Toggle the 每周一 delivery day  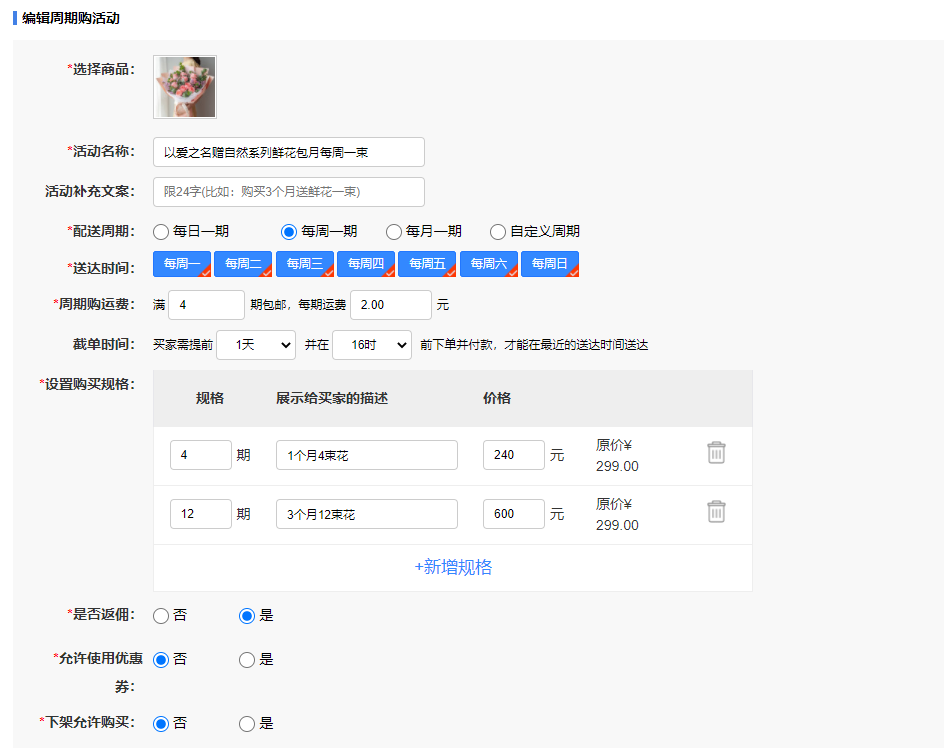tap(182, 264)
